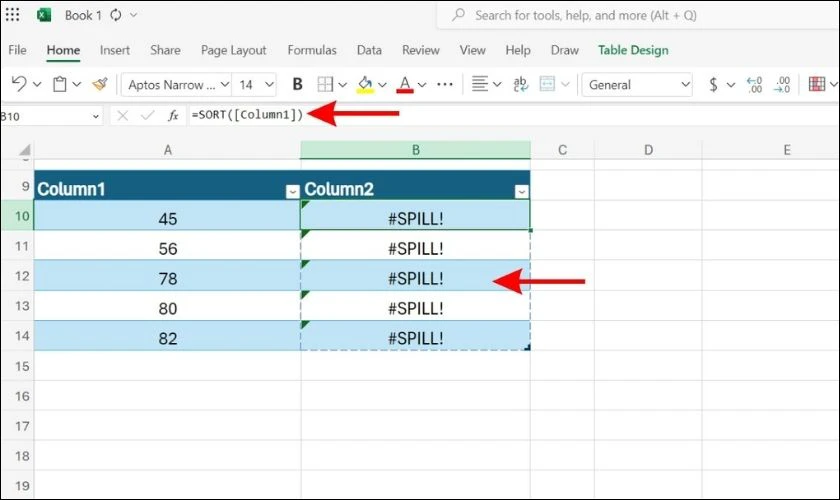Click the cancel X icon in formula bar
This screenshot has height=500, width=840.
click(x=122, y=116)
